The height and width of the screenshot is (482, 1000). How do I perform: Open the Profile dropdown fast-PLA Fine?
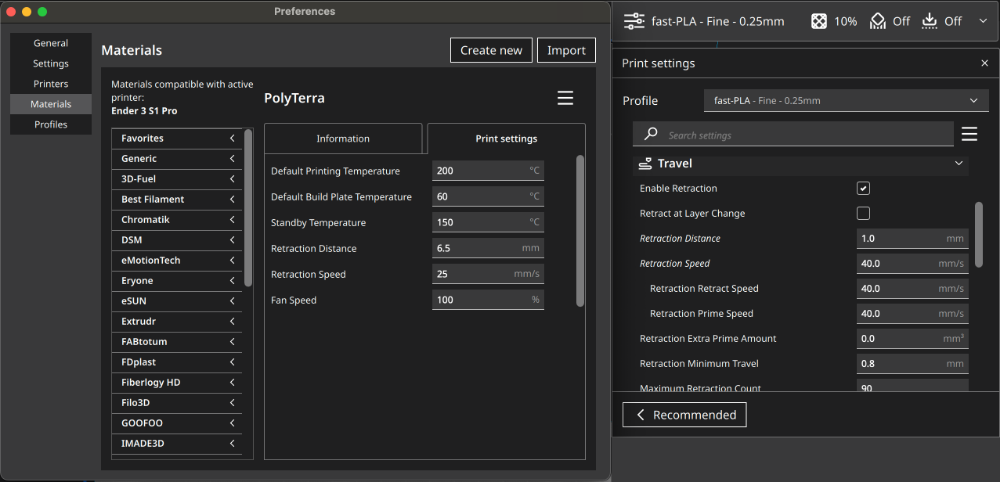click(846, 101)
